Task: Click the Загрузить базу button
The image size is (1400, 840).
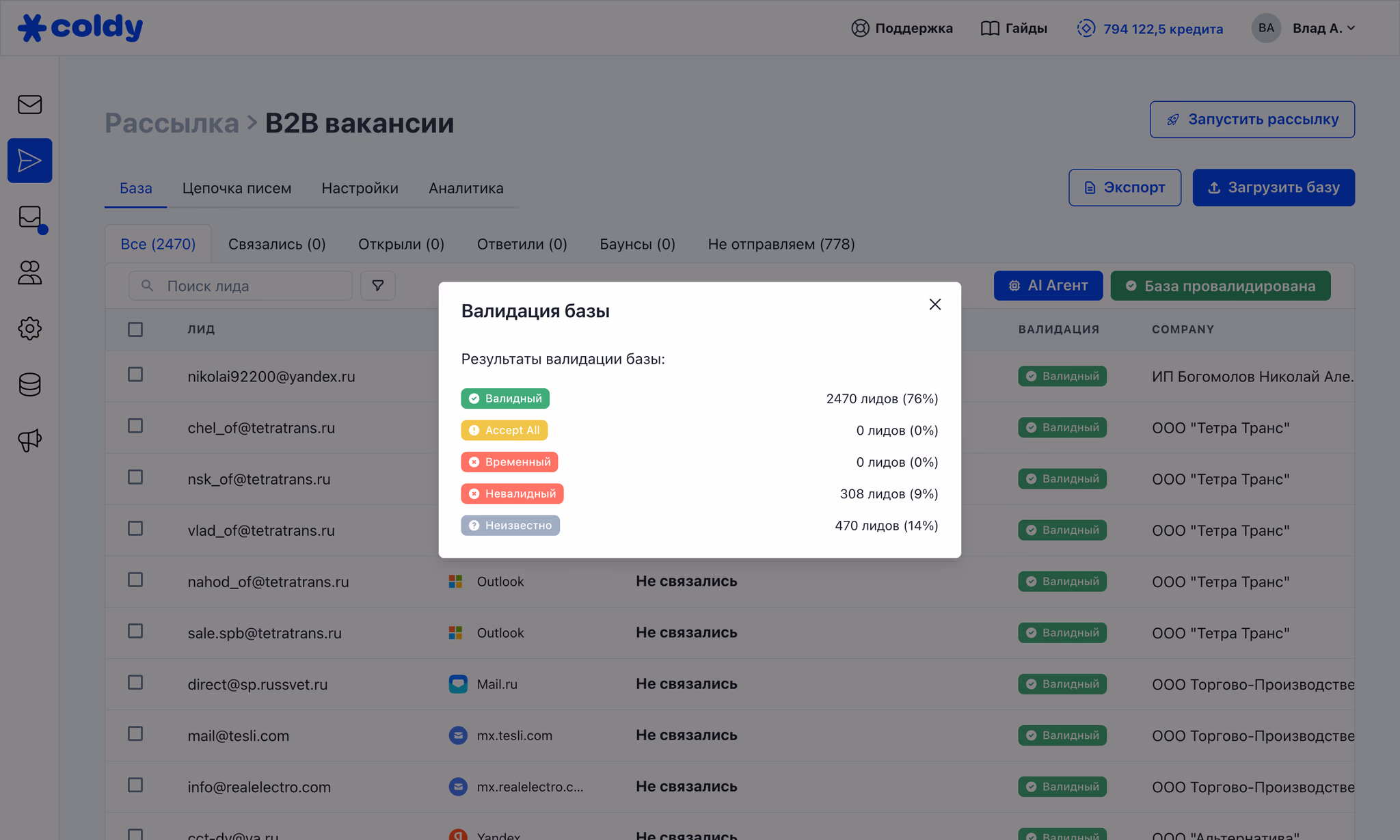Action: pyautogui.click(x=1273, y=187)
